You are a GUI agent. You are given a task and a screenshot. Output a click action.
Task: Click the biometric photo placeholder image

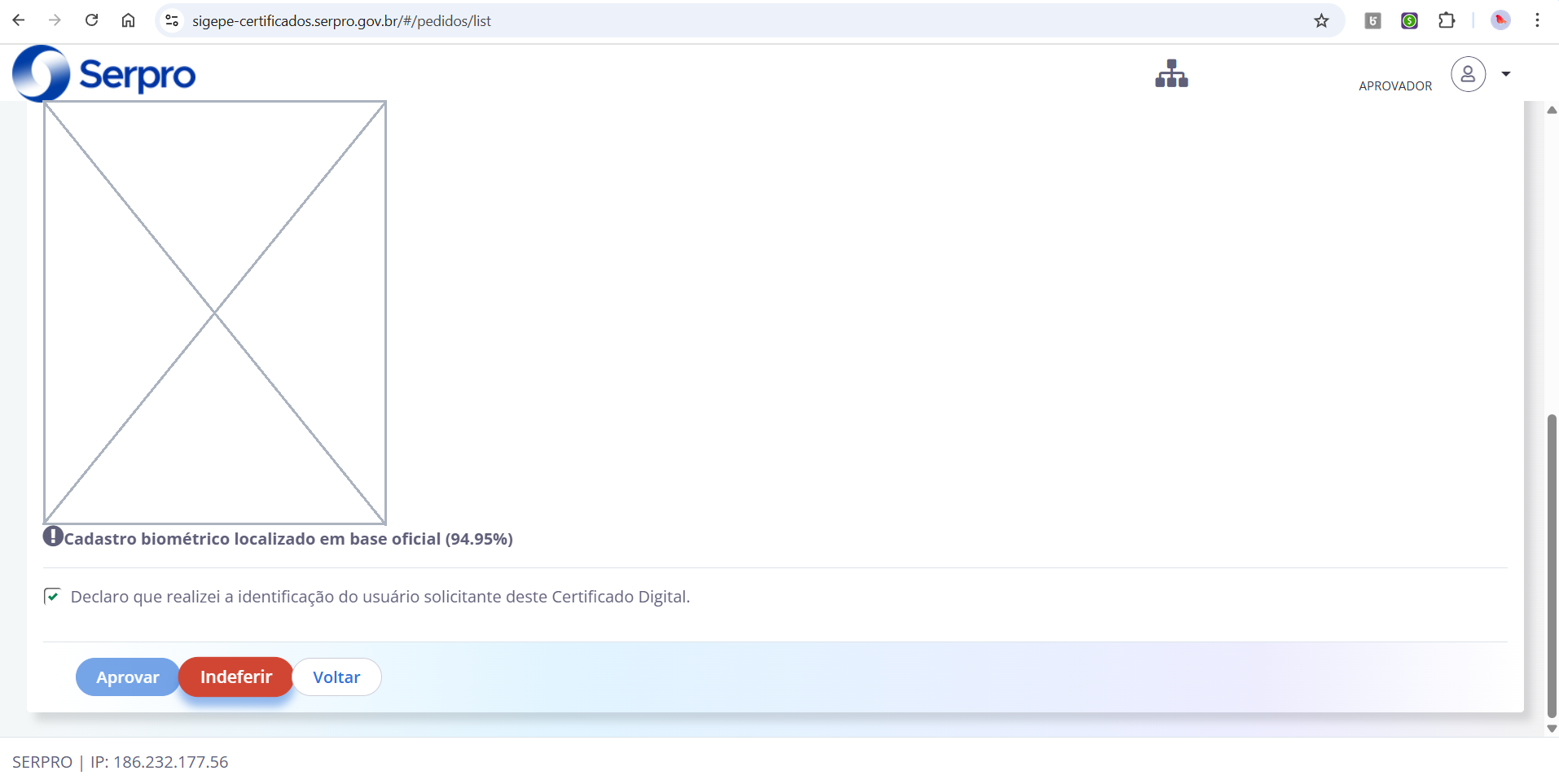(215, 313)
